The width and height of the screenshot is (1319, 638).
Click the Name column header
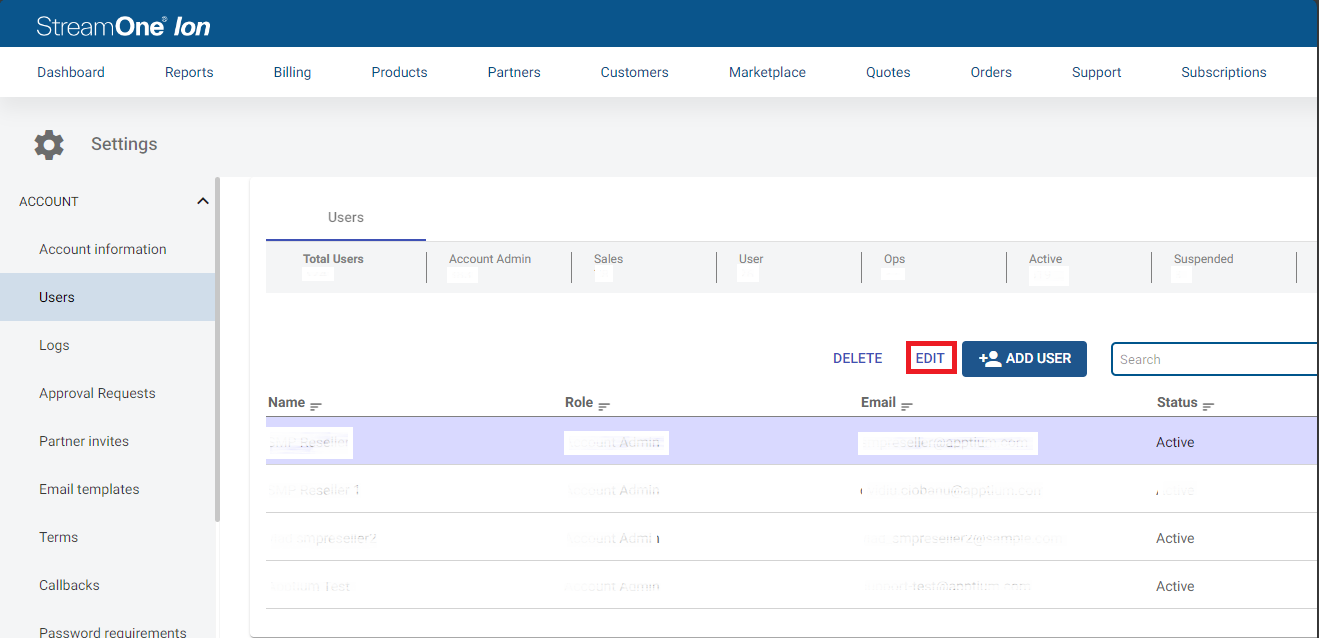286,402
